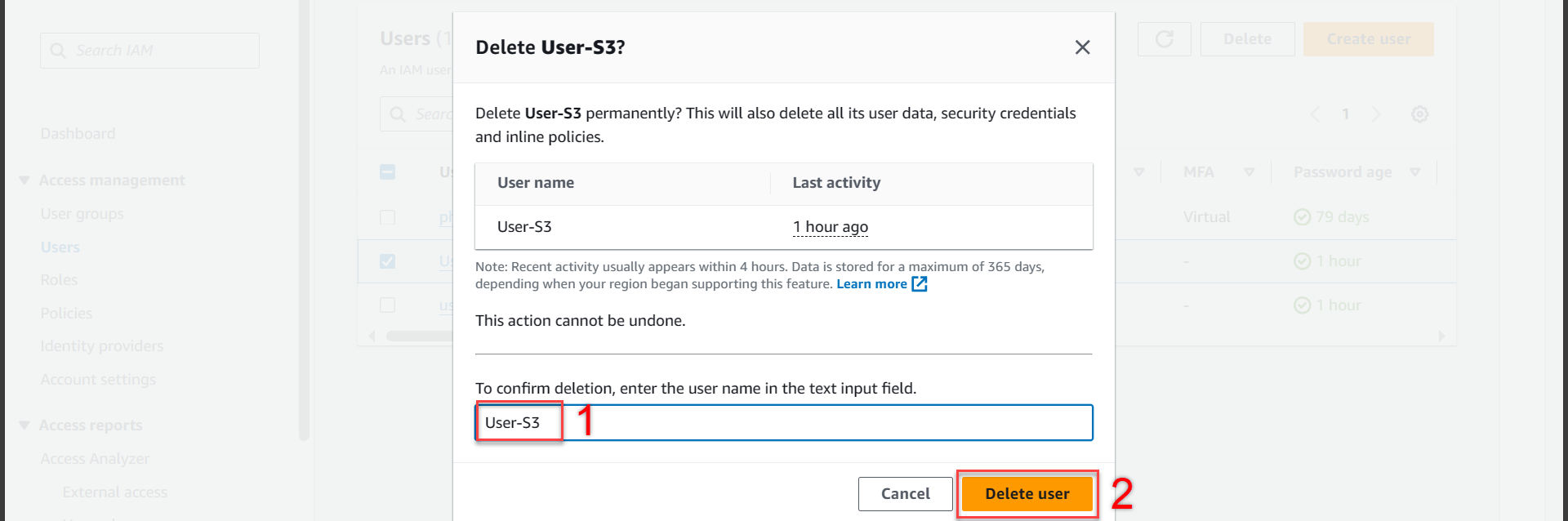
Task: Click the refresh icon button on the Users page
Action: click(x=1165, y=39)
